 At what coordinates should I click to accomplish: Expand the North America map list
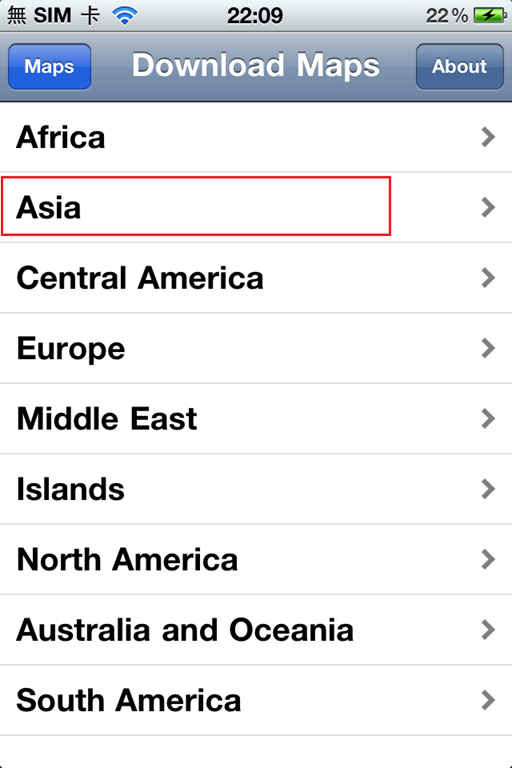tap(256, 559)
